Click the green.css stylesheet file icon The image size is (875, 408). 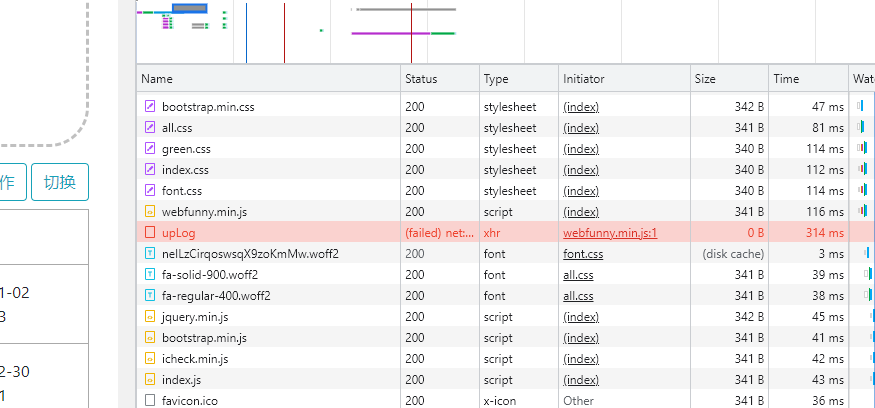point(150,149)
